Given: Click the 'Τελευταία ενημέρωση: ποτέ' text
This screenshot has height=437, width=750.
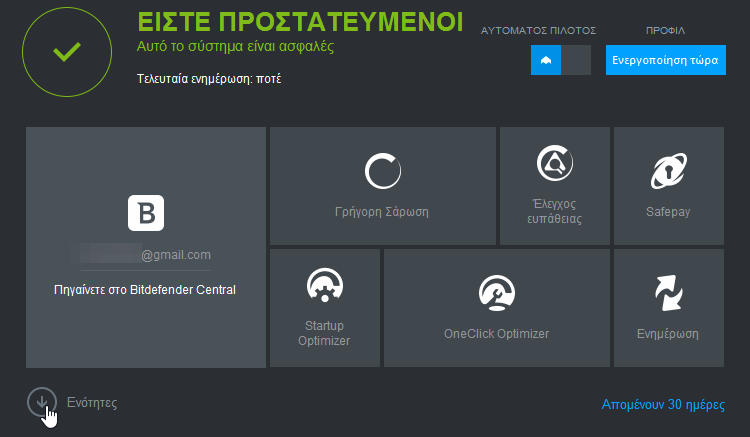Looking at the screenshot, I should point(209,78).
